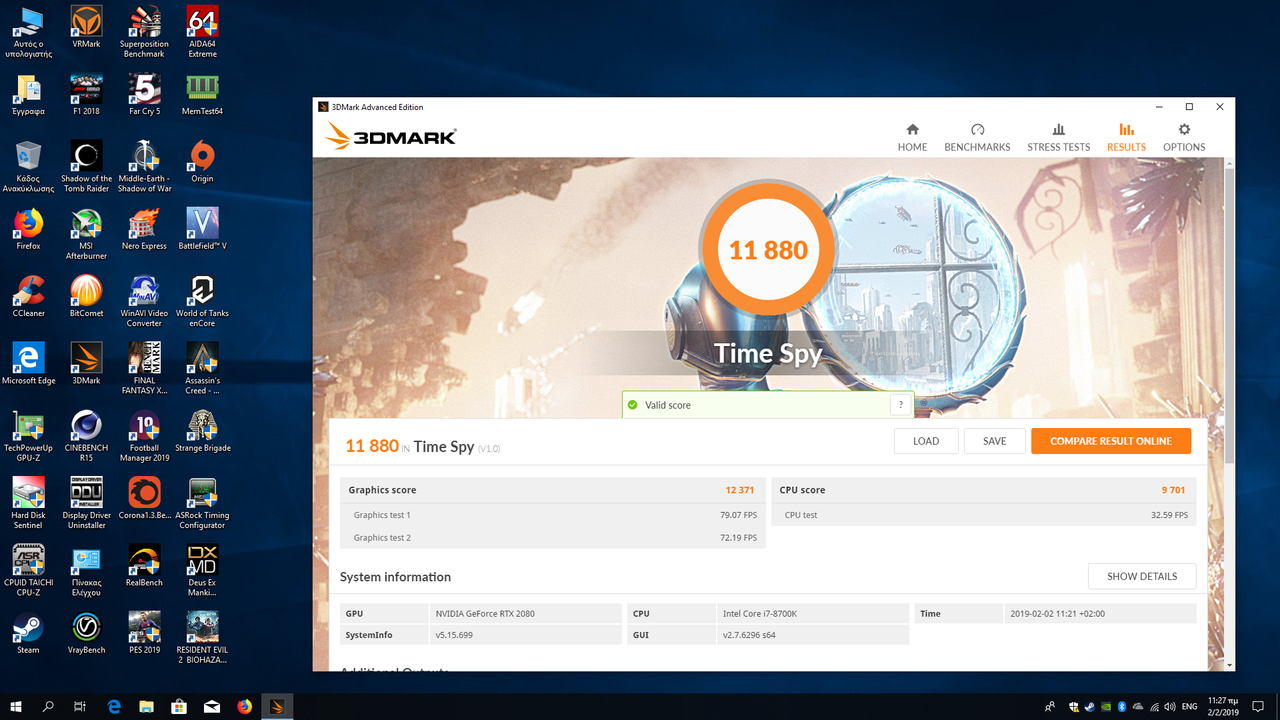Open Origin desktop icon
Viewport: 1280px width, 720px height.
point(203,161)
